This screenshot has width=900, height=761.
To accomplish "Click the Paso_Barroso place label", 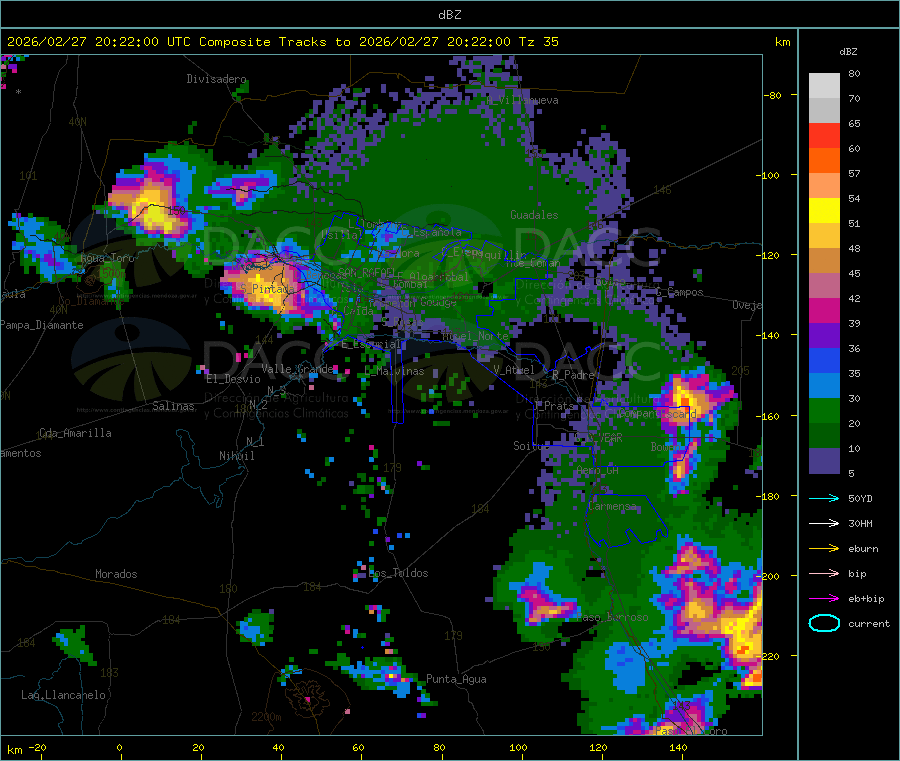I will pos(613,618).
